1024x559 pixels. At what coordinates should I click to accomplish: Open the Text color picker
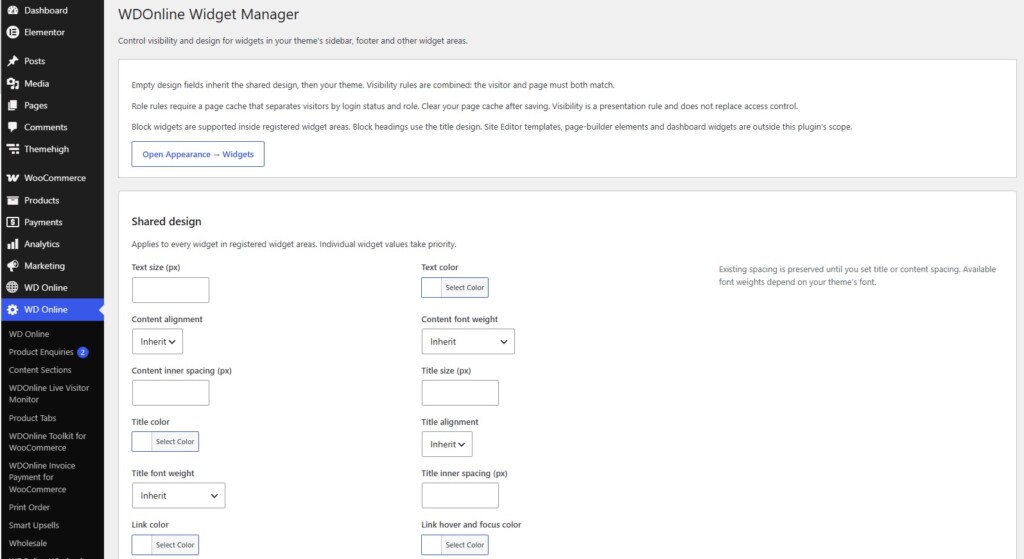455,287
